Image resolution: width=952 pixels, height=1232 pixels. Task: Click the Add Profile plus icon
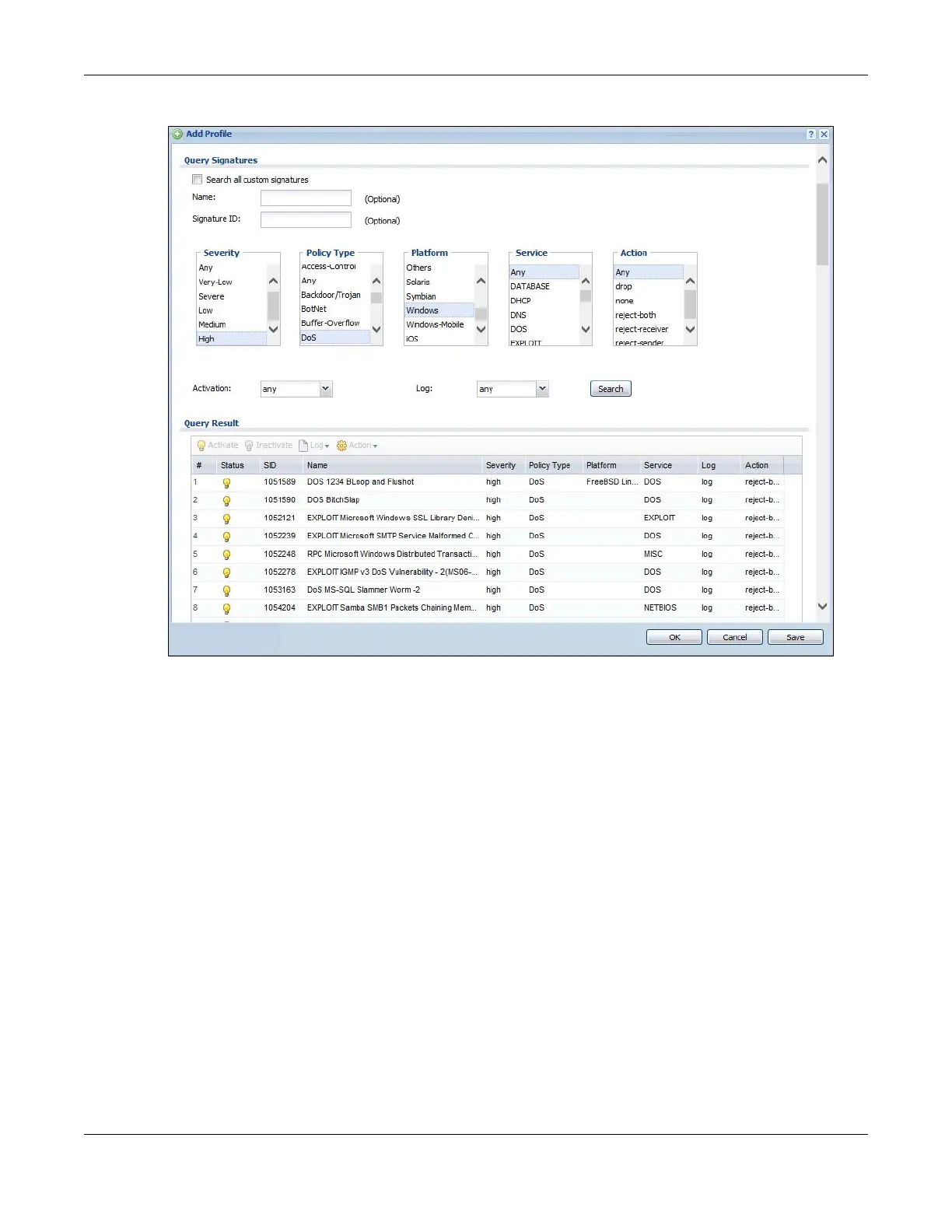(178, 134)
